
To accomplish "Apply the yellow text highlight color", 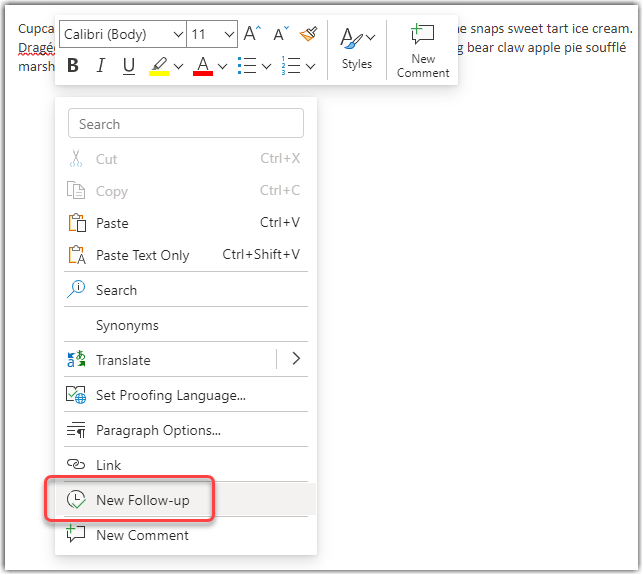I will (159, 66).
